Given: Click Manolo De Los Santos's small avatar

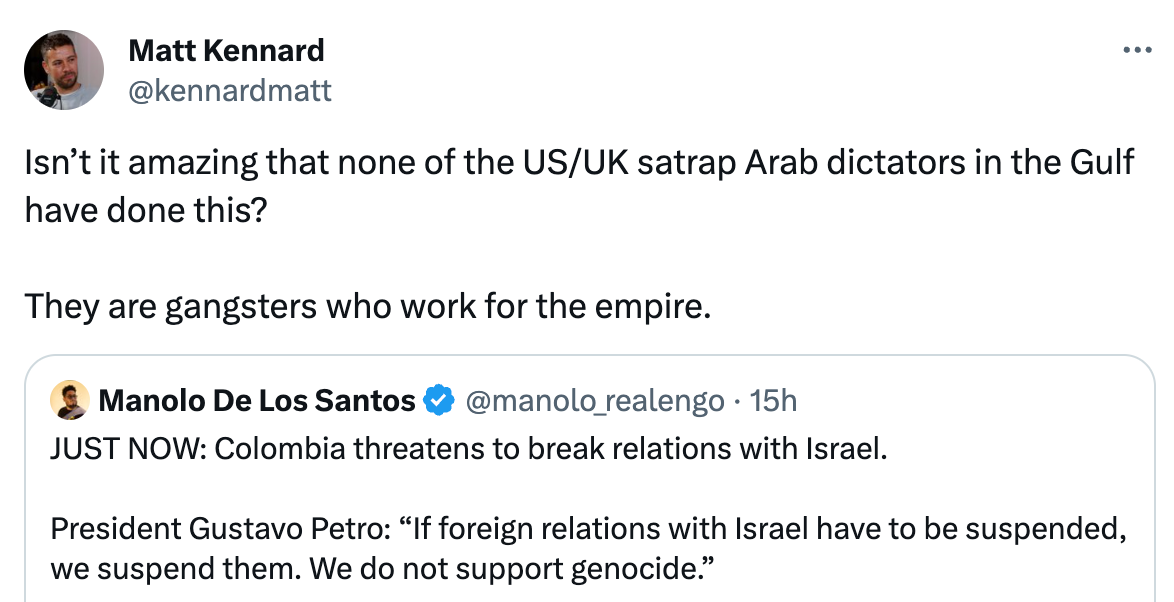Looking at the screenshot, I should point(70,401).
